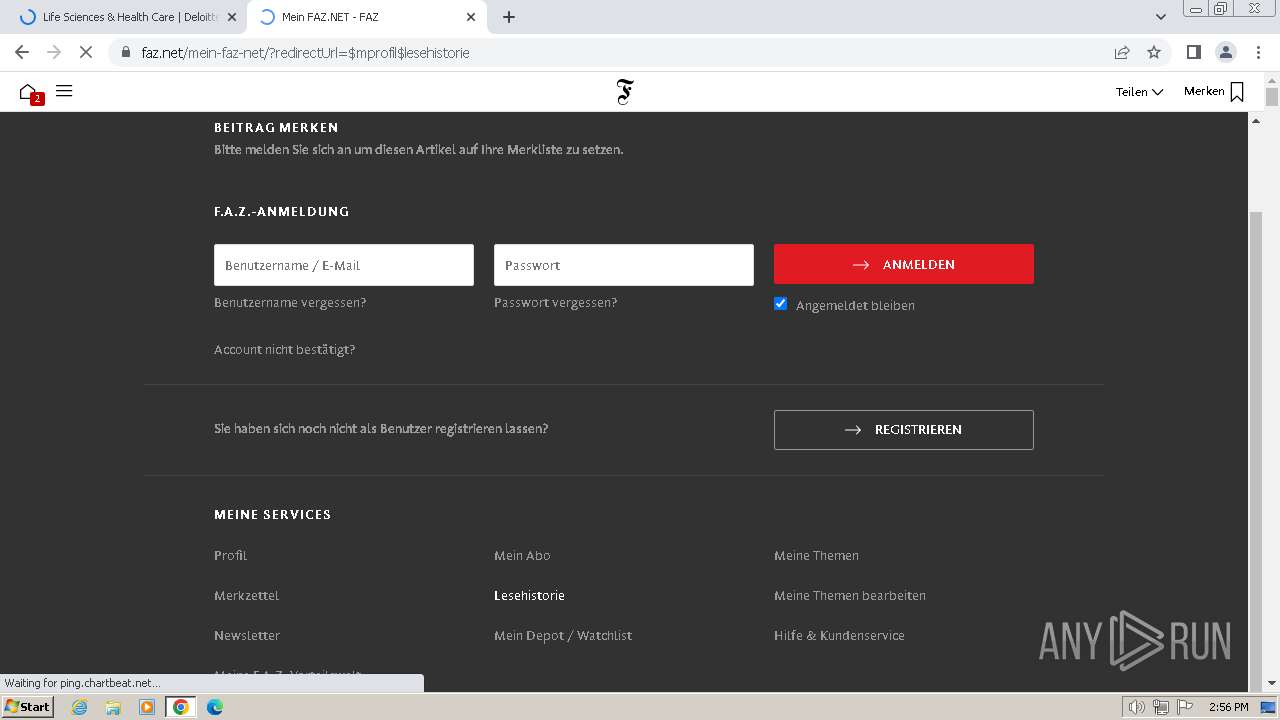Screen dimensions: 1280x720
Task: Share this page via address bar icon
Action: coord(1122,52)
